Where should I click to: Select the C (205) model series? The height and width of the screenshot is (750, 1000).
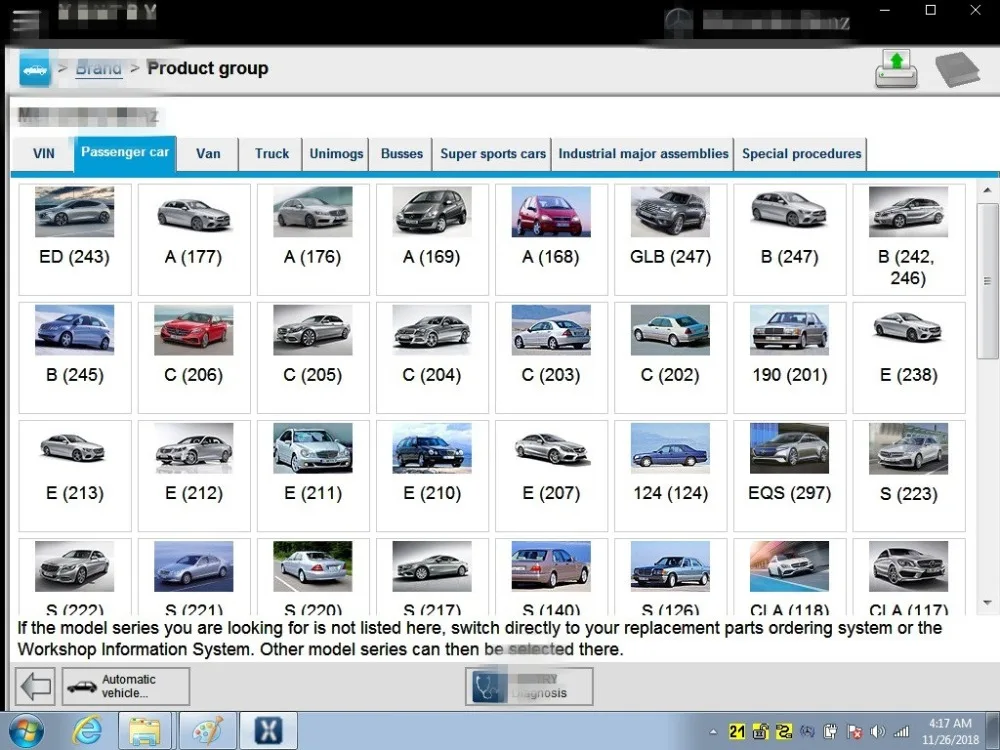(312, 357)
